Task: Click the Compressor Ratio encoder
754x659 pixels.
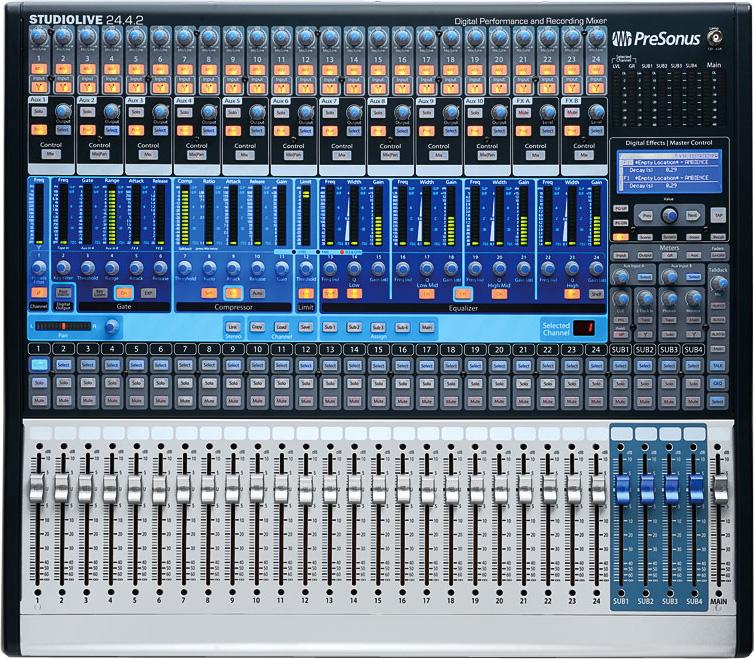Action: (x=209, y=267)
